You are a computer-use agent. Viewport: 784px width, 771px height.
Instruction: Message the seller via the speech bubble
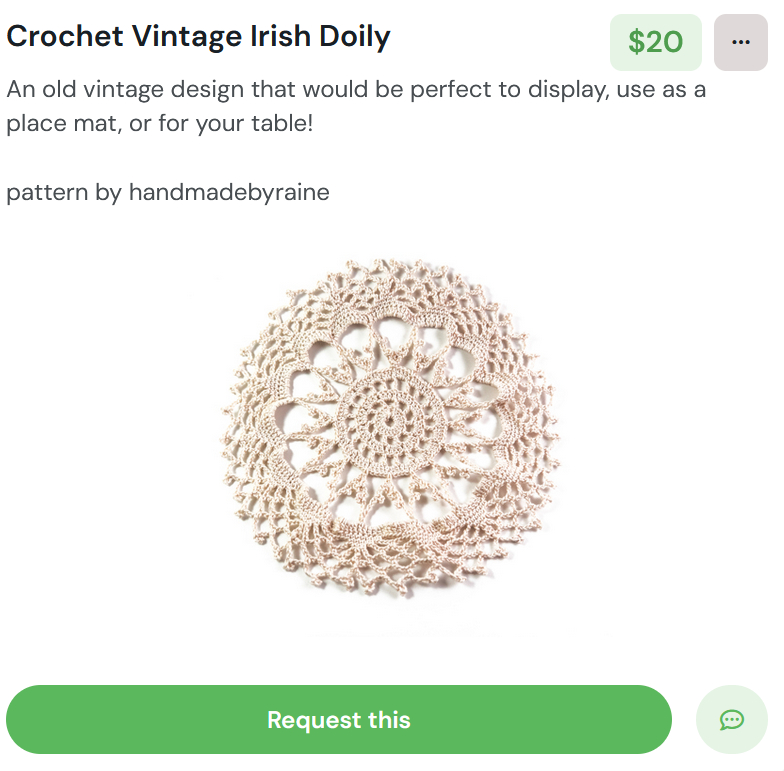click(731, 719)
